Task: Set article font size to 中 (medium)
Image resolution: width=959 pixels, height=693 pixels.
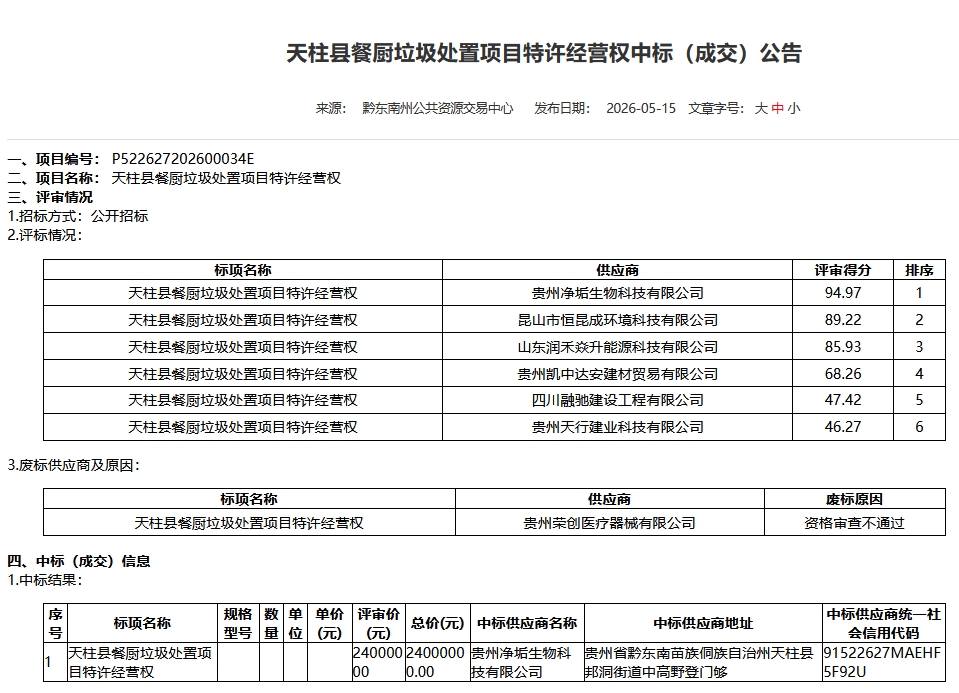Action: click(x=777, y=108)
